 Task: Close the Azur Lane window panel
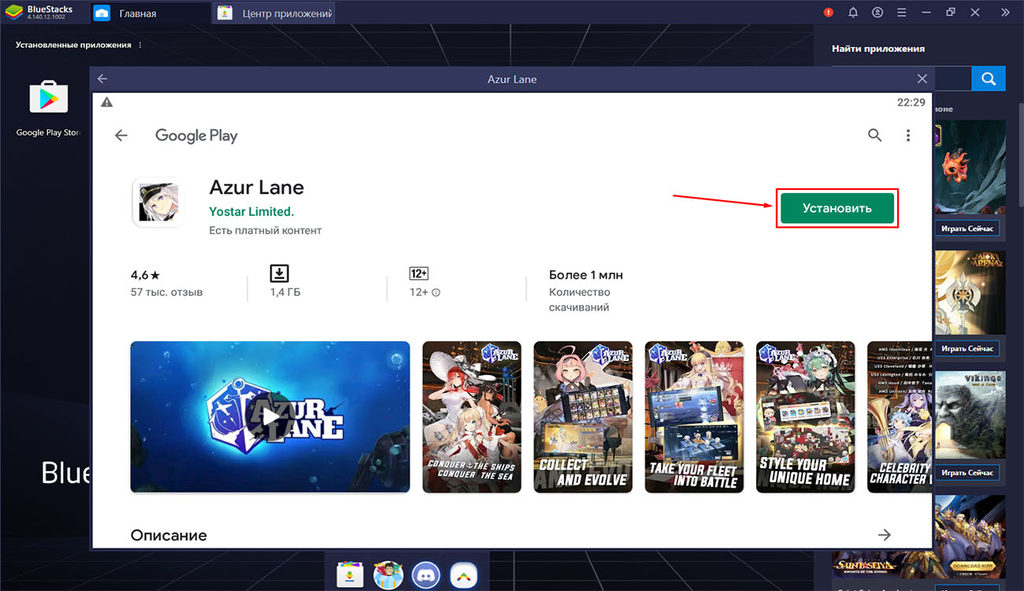coord(921,79)
